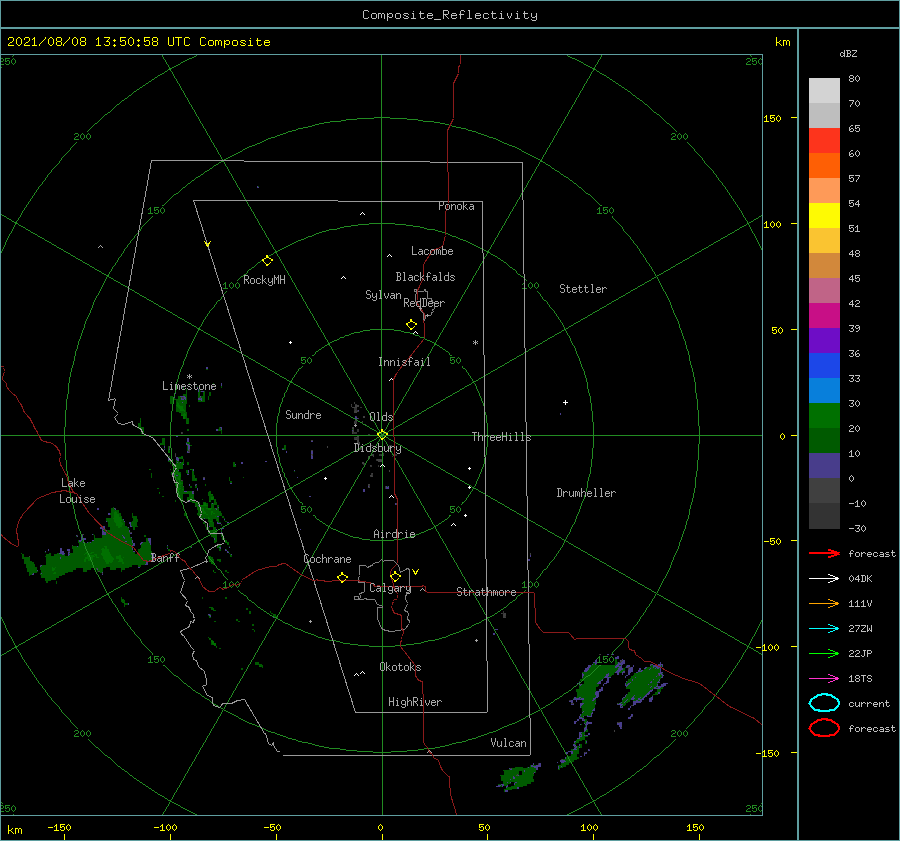Viewport: 900px width, 841px height.
Task: Click the Airdrie label
Action: (394, 534)
